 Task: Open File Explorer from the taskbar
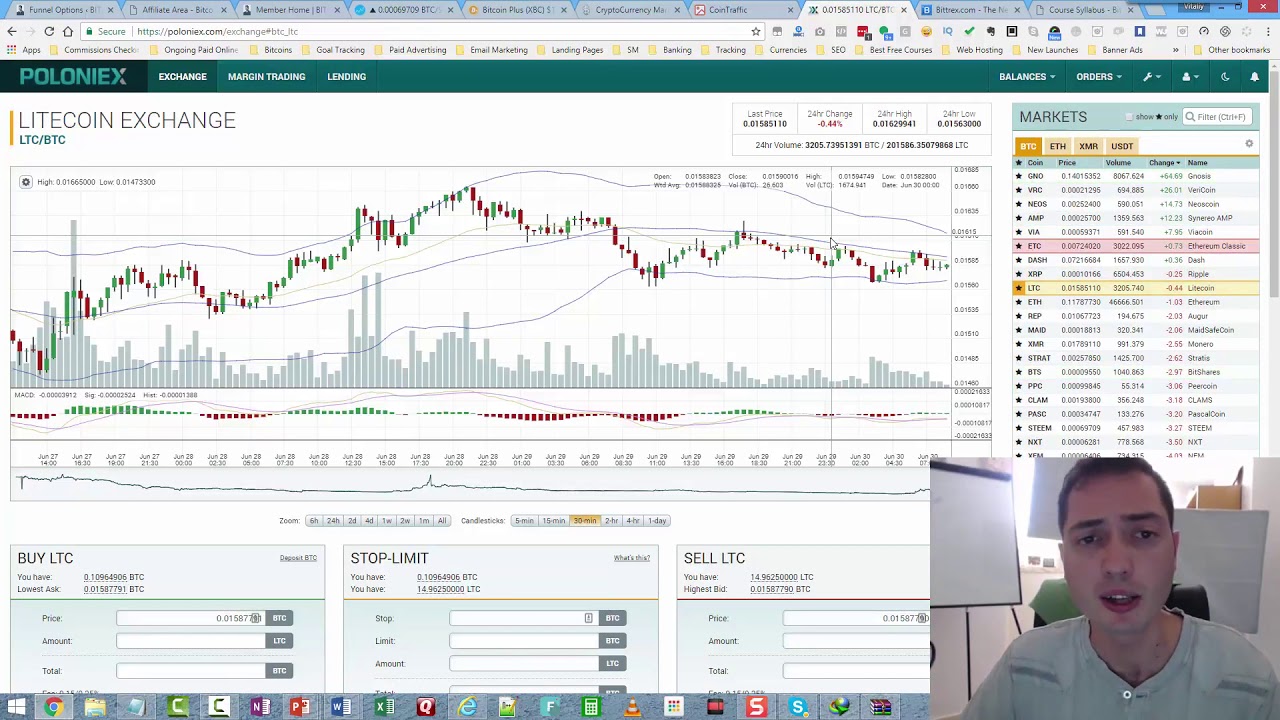click(95, 708)
